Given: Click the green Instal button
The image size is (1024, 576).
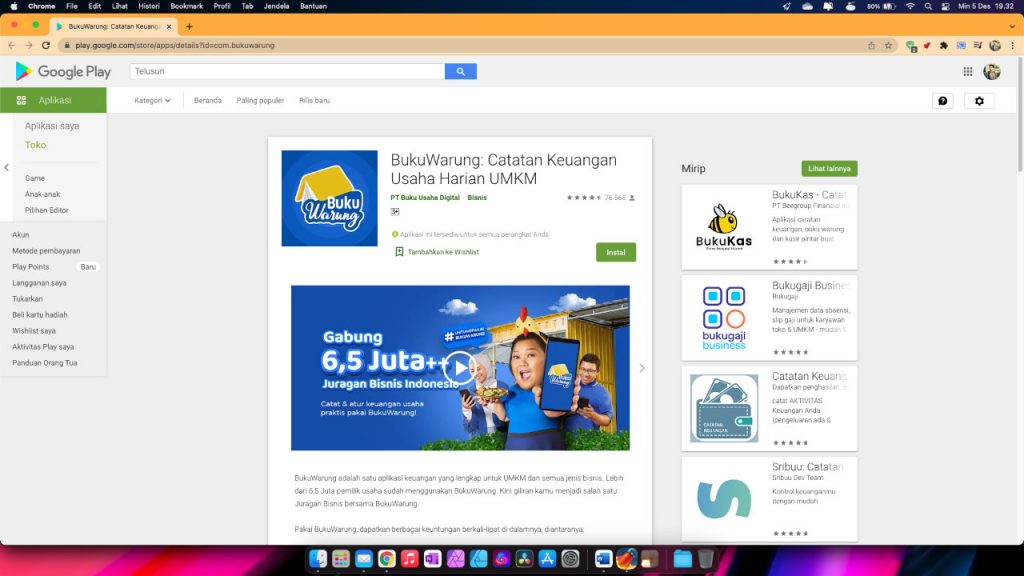Looking at the screenshot, I should coord(616,252).
